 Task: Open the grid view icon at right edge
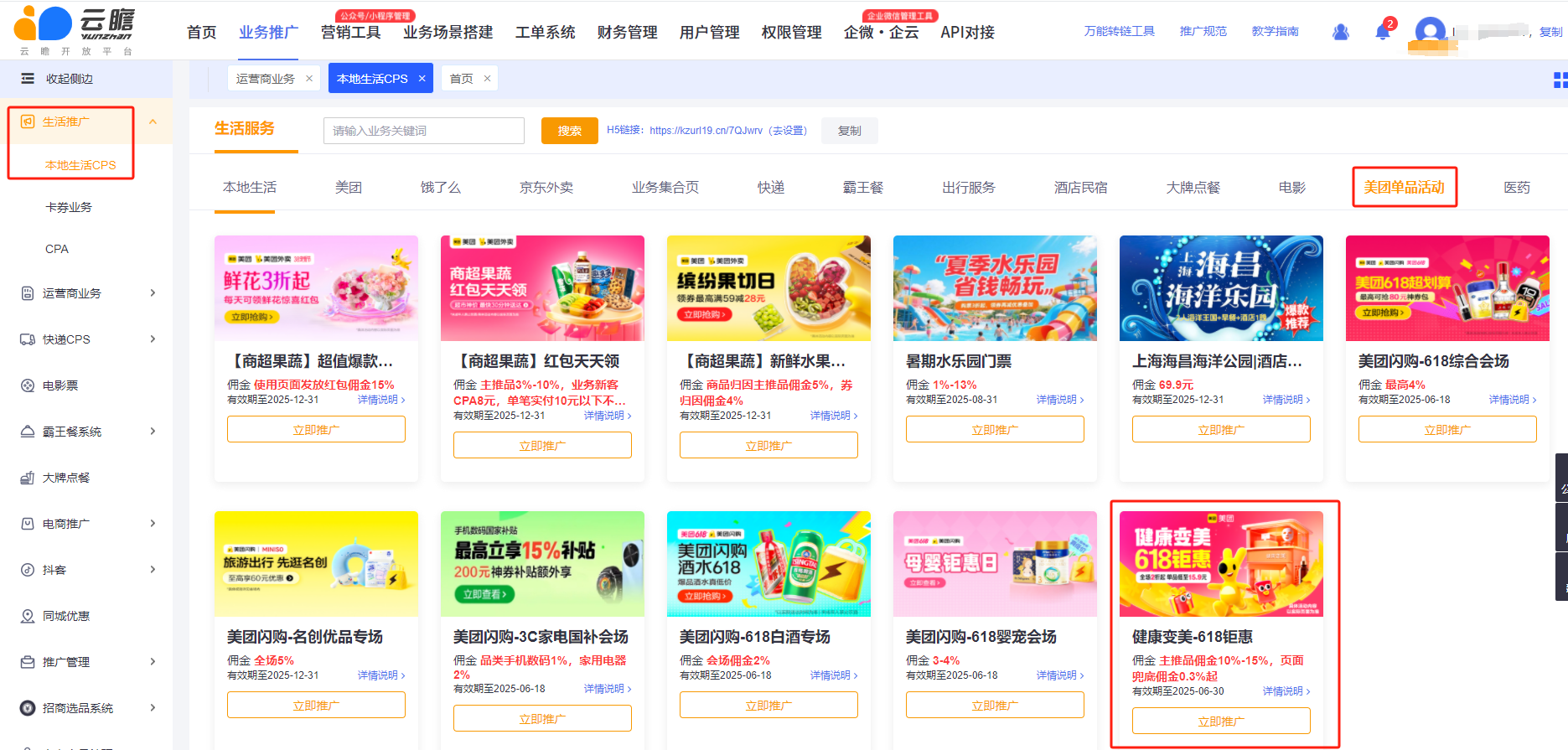point(1560,80)
